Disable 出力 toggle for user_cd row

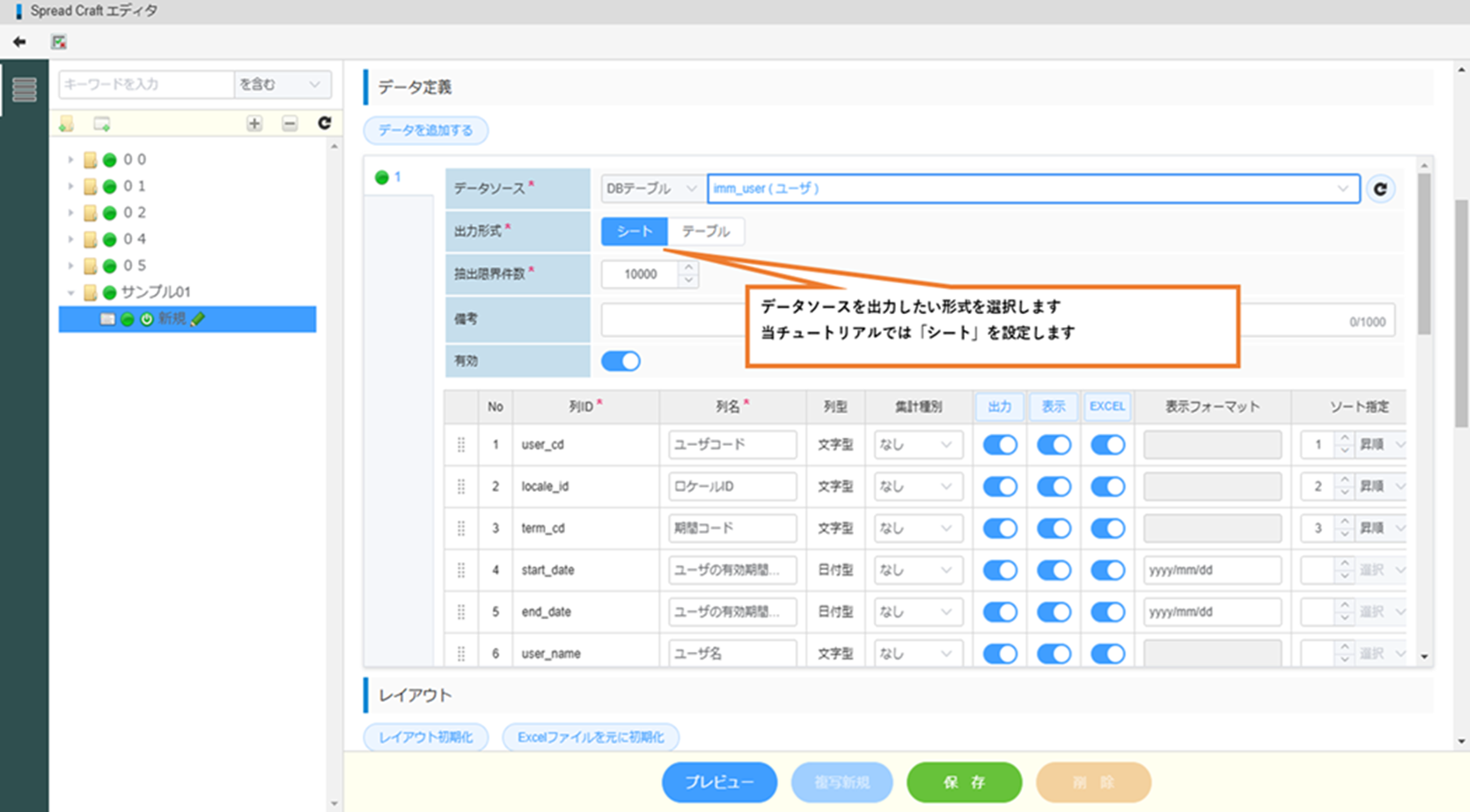tap(1000, 445)
